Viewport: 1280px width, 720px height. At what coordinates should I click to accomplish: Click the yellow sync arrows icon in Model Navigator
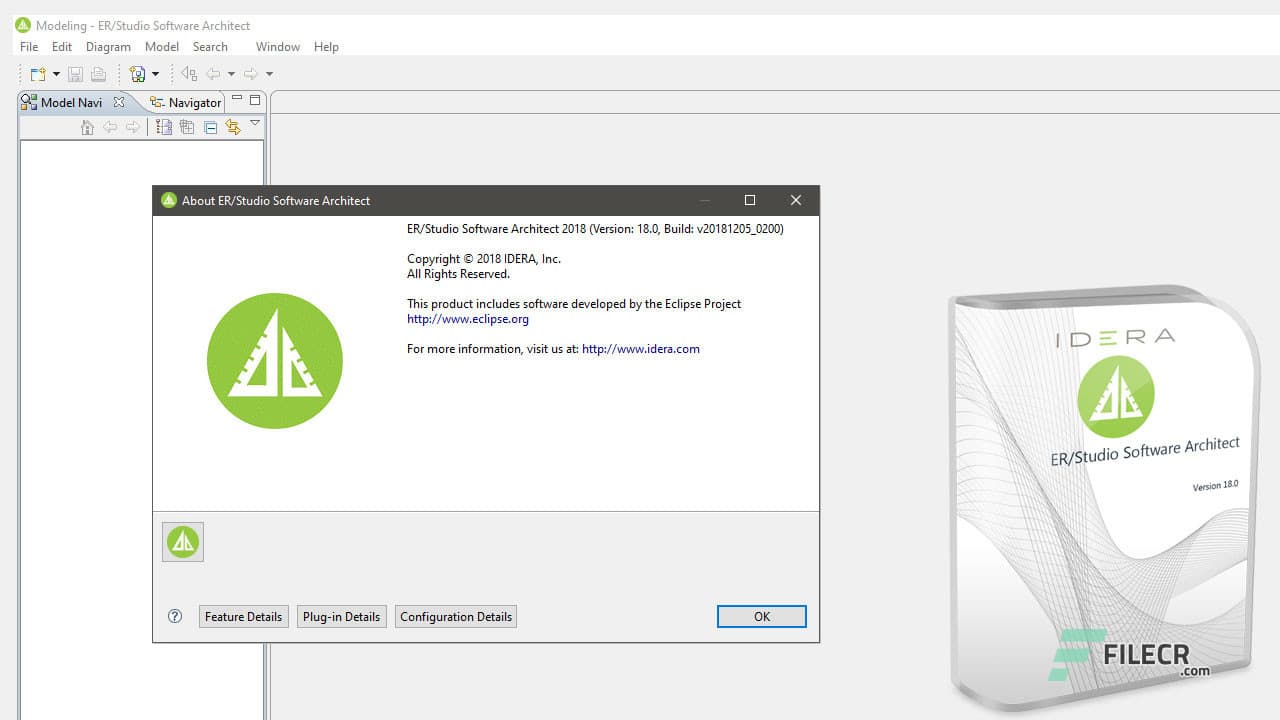pos(233,127)
